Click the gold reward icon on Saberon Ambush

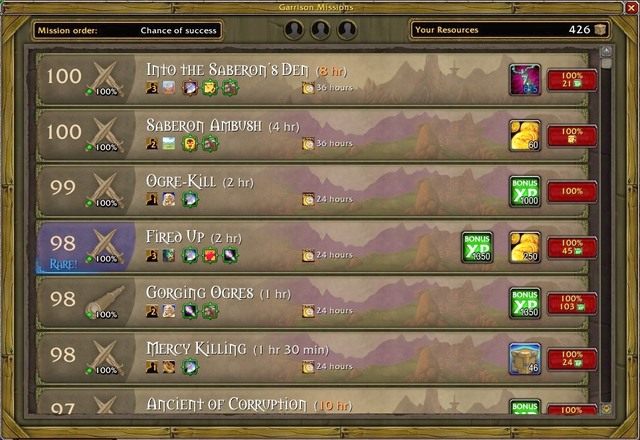[525, 136]
